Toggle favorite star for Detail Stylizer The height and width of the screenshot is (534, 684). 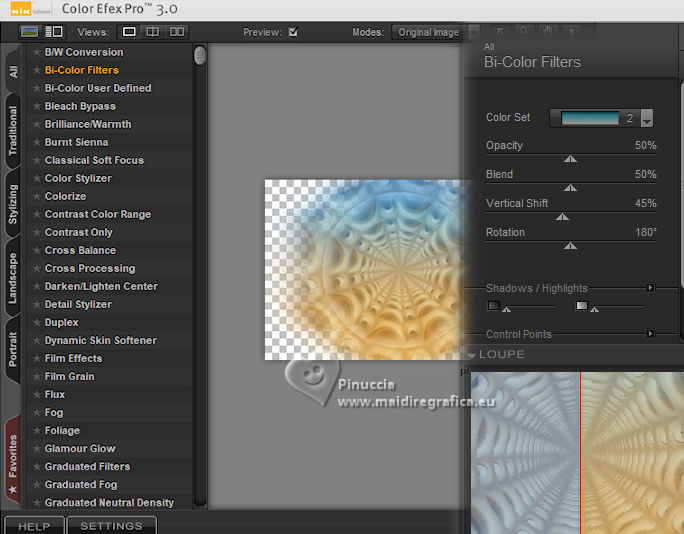coord(37,305)
